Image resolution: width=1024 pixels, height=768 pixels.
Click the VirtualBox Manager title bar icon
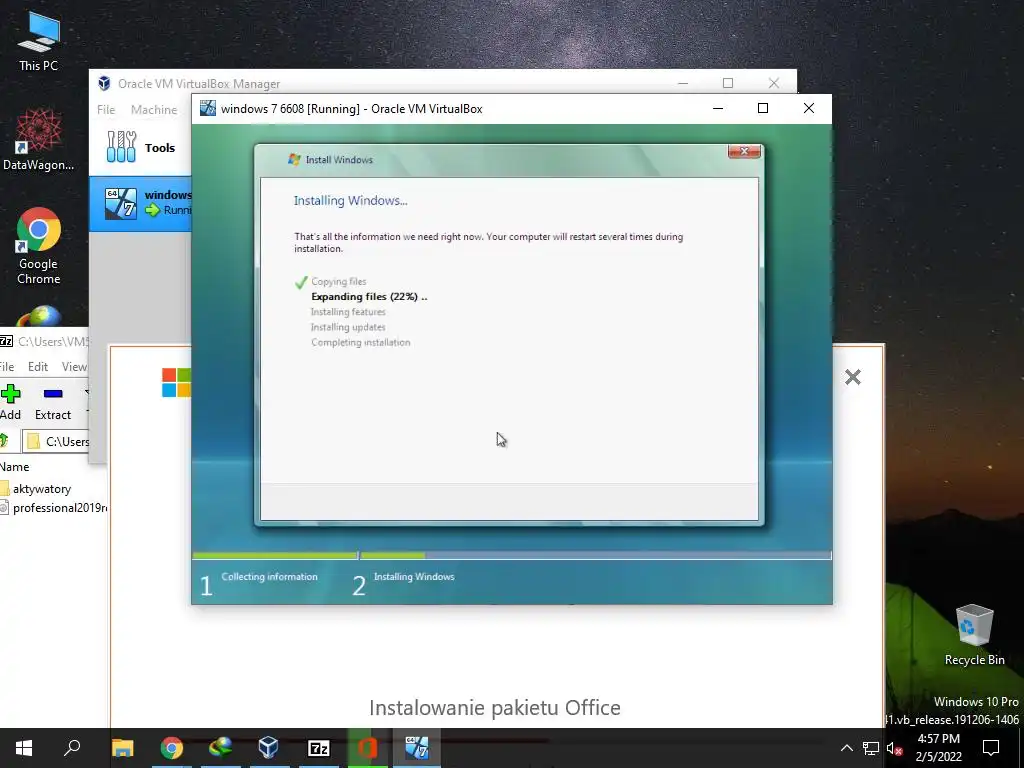click(104, 84)
